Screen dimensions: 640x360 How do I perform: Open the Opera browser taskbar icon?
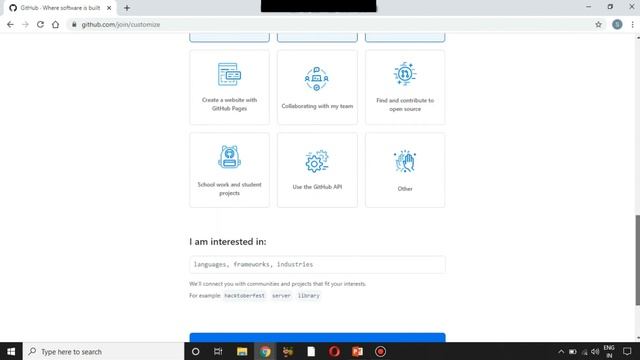pos(334,351)
